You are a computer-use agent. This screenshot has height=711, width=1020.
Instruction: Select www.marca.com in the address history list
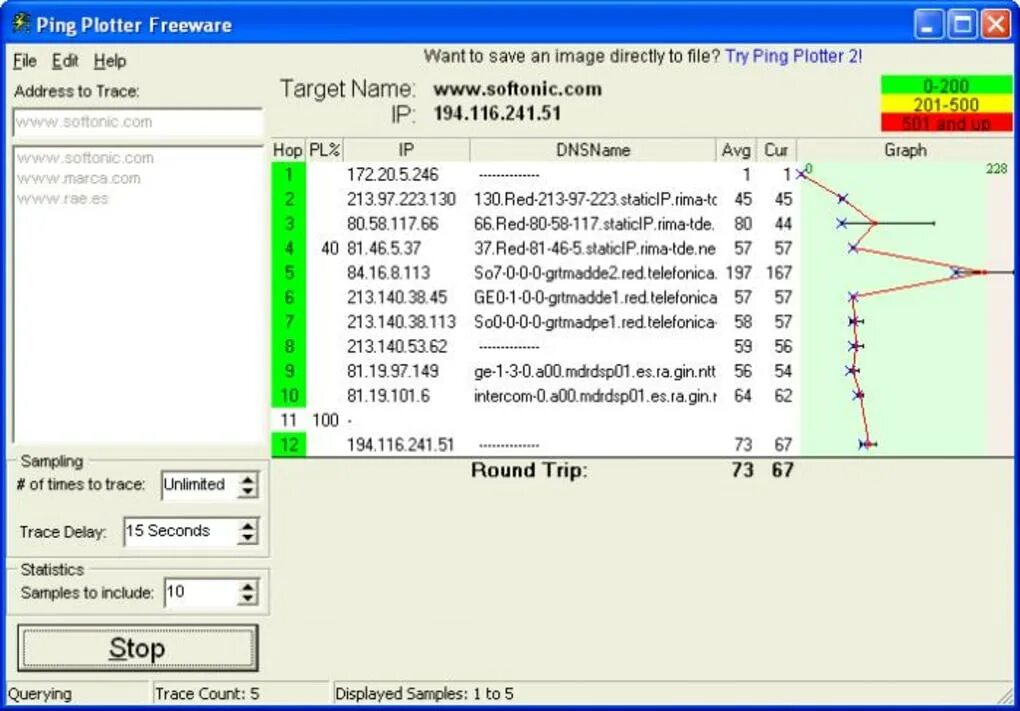pyautogui.click(x=79, y=178)
